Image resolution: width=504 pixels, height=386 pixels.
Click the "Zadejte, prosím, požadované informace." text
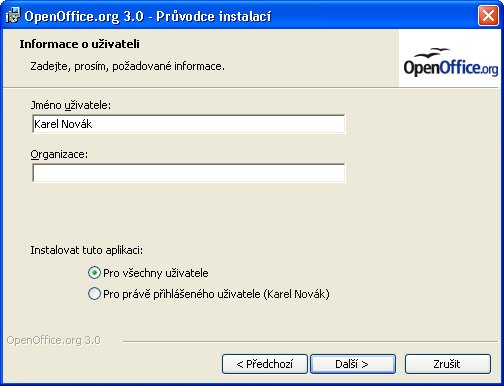click(127, 66)
